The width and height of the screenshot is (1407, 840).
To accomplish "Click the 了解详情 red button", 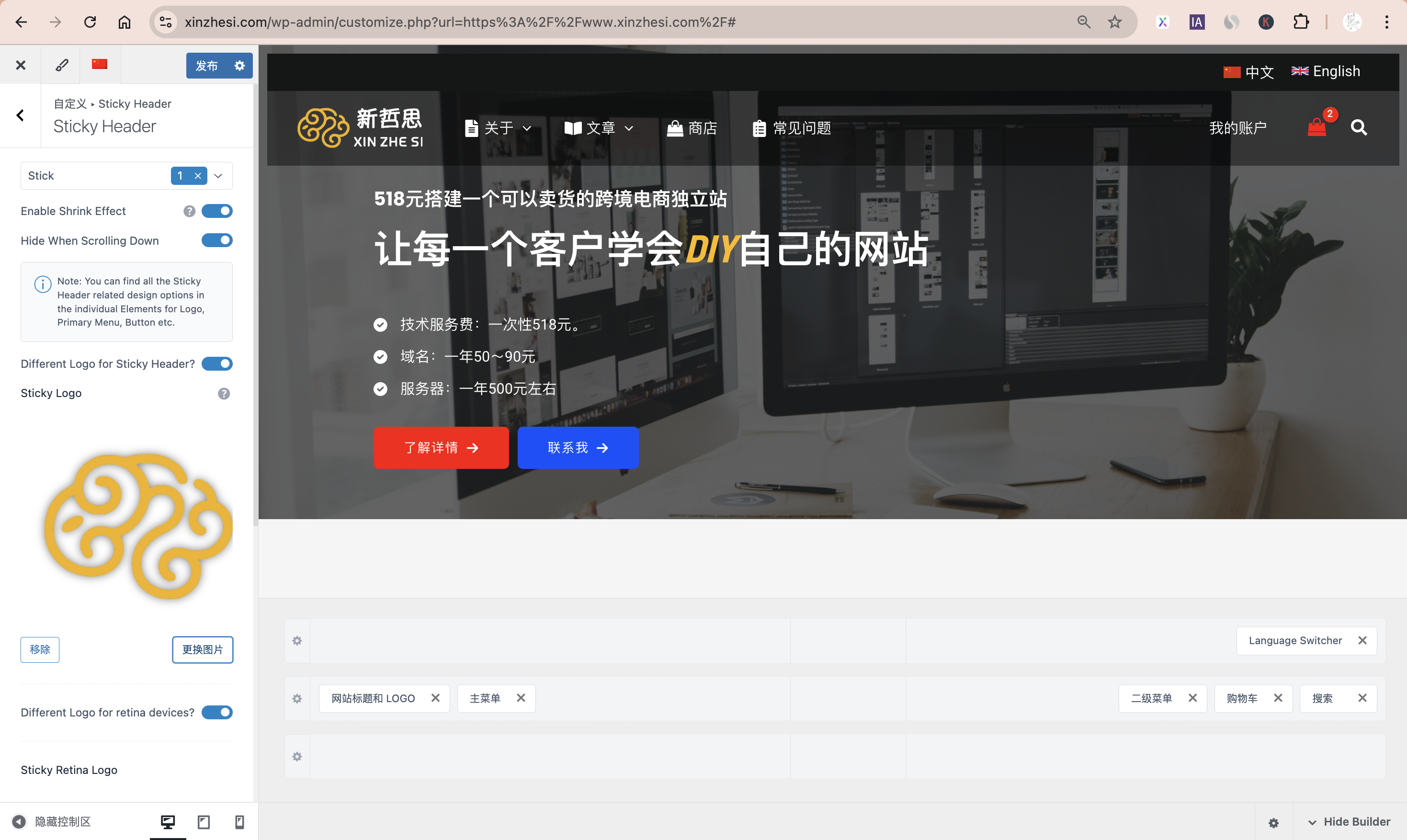I will [441, 448].
